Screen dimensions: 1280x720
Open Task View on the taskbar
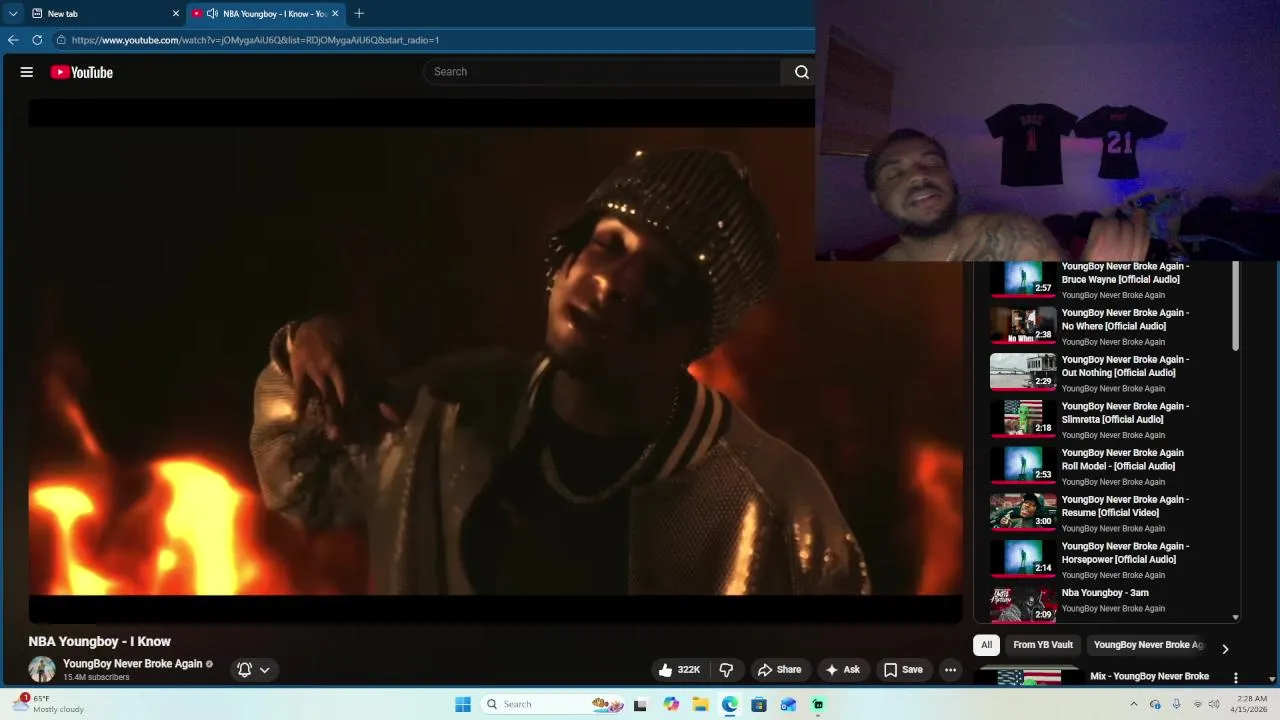point(641,704)
